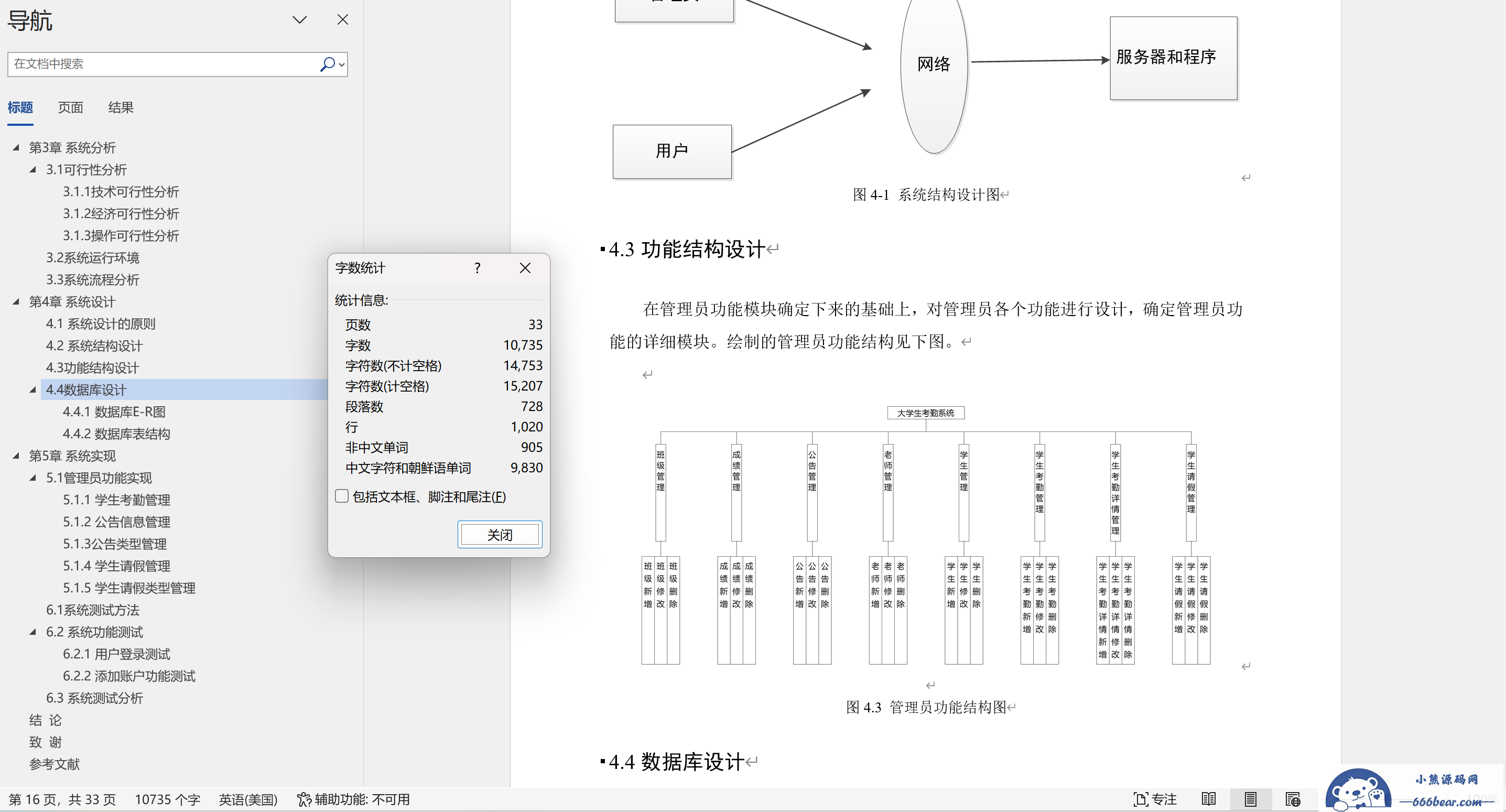Click the 10735 个字 word count in status bar
This screenshot has height=812, width=1506.
[167, 799]
